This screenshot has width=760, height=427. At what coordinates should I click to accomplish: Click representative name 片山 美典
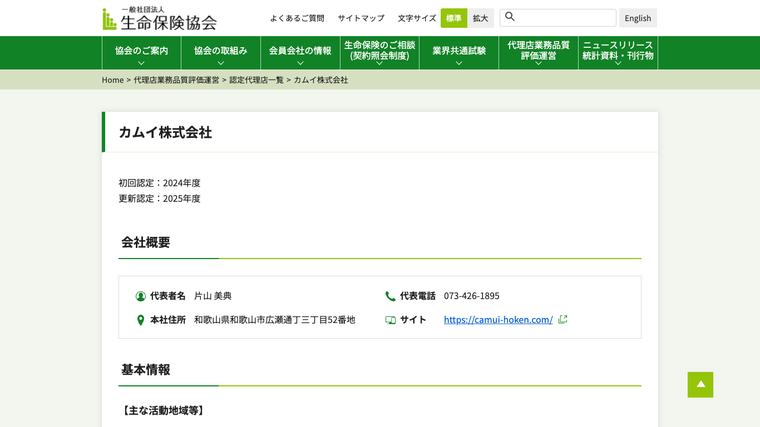pyautogui.click(x=213, y=296)
